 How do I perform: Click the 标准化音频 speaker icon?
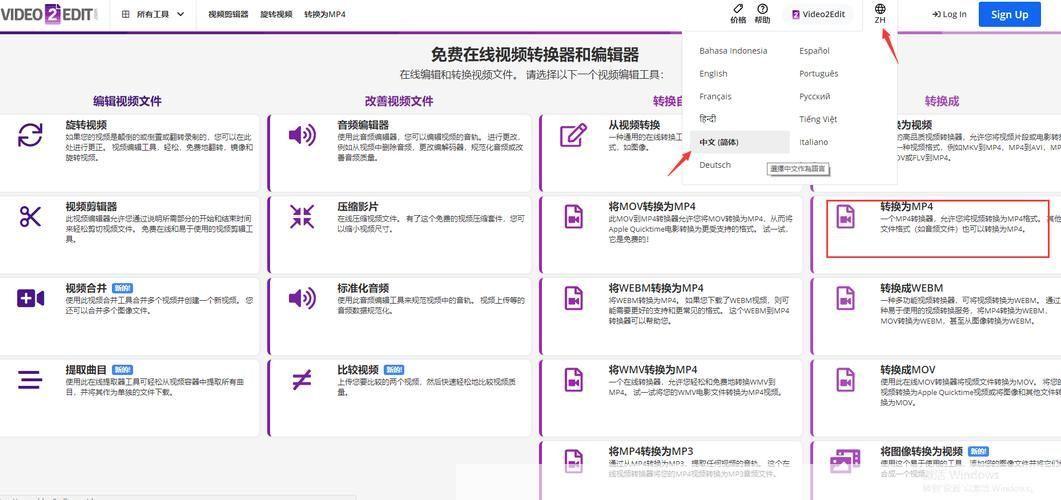(x=302, y=298)
